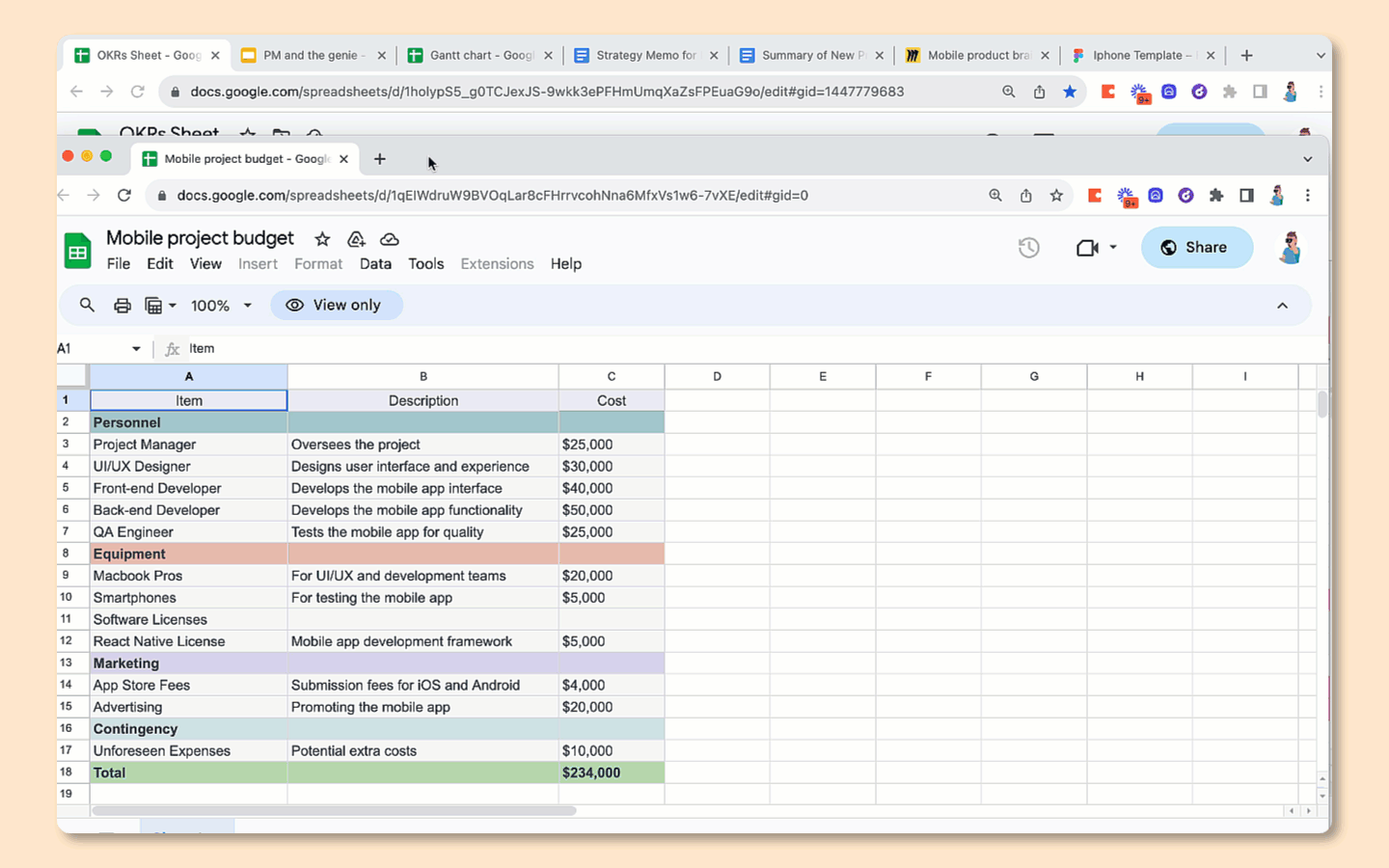The width and height of the screenshot is (1389, 868).
Task: Open version history clock icon
Action: pos(1029,248)
